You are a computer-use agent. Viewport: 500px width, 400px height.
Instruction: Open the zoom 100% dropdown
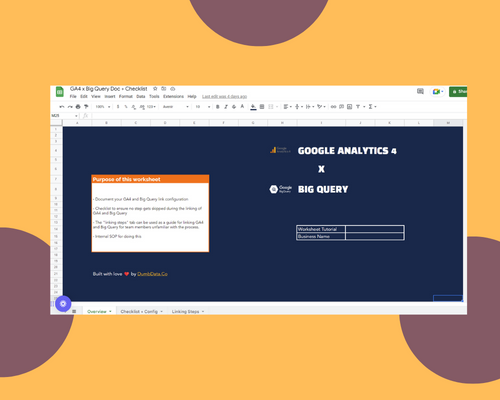tap(103, 107)
